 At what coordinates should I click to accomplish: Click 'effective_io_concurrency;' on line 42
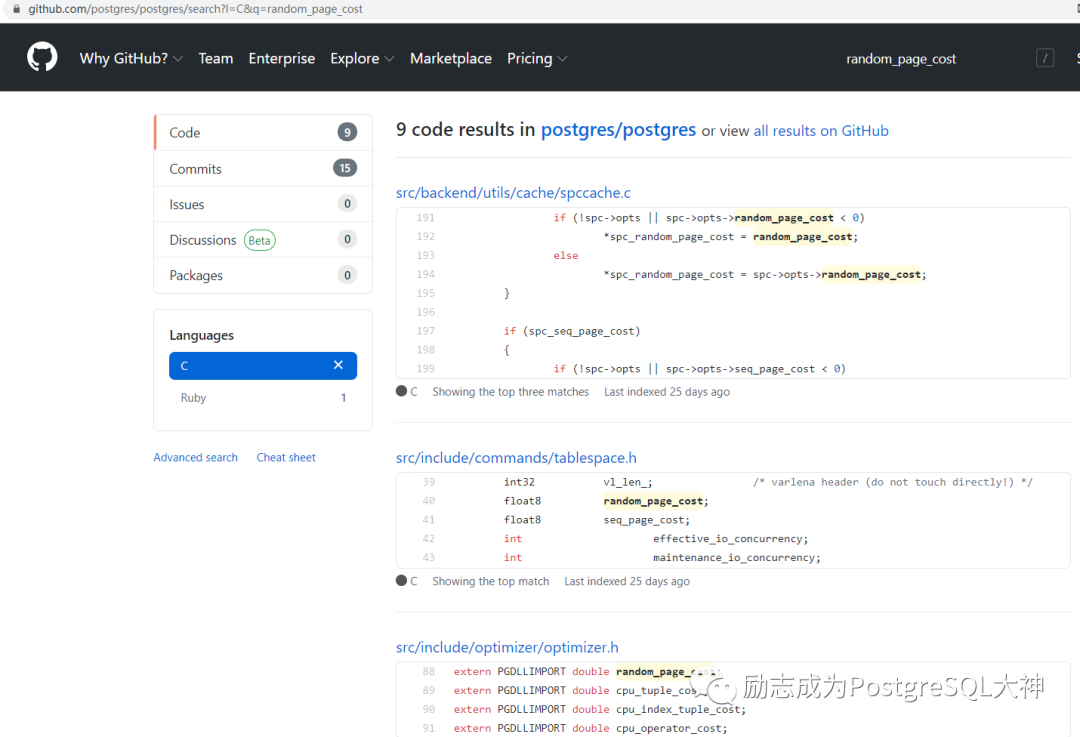coord(731,539)
